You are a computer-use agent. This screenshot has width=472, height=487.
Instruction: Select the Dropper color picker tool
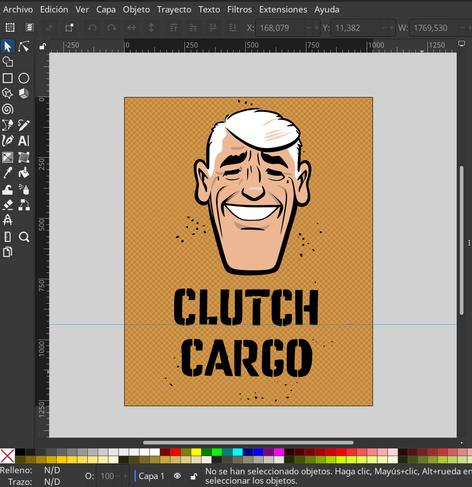click(8, 173)
